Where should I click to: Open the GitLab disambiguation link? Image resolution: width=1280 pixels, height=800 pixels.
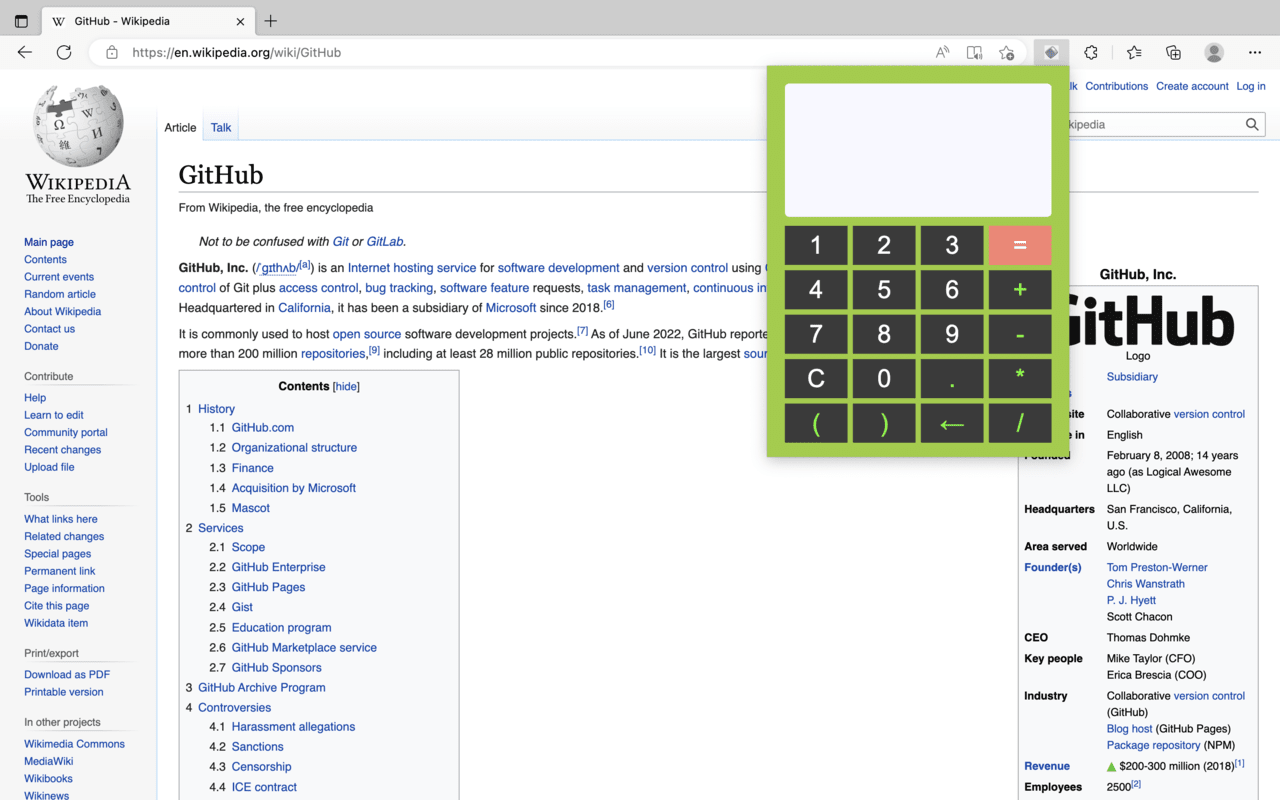coord(385,241)
